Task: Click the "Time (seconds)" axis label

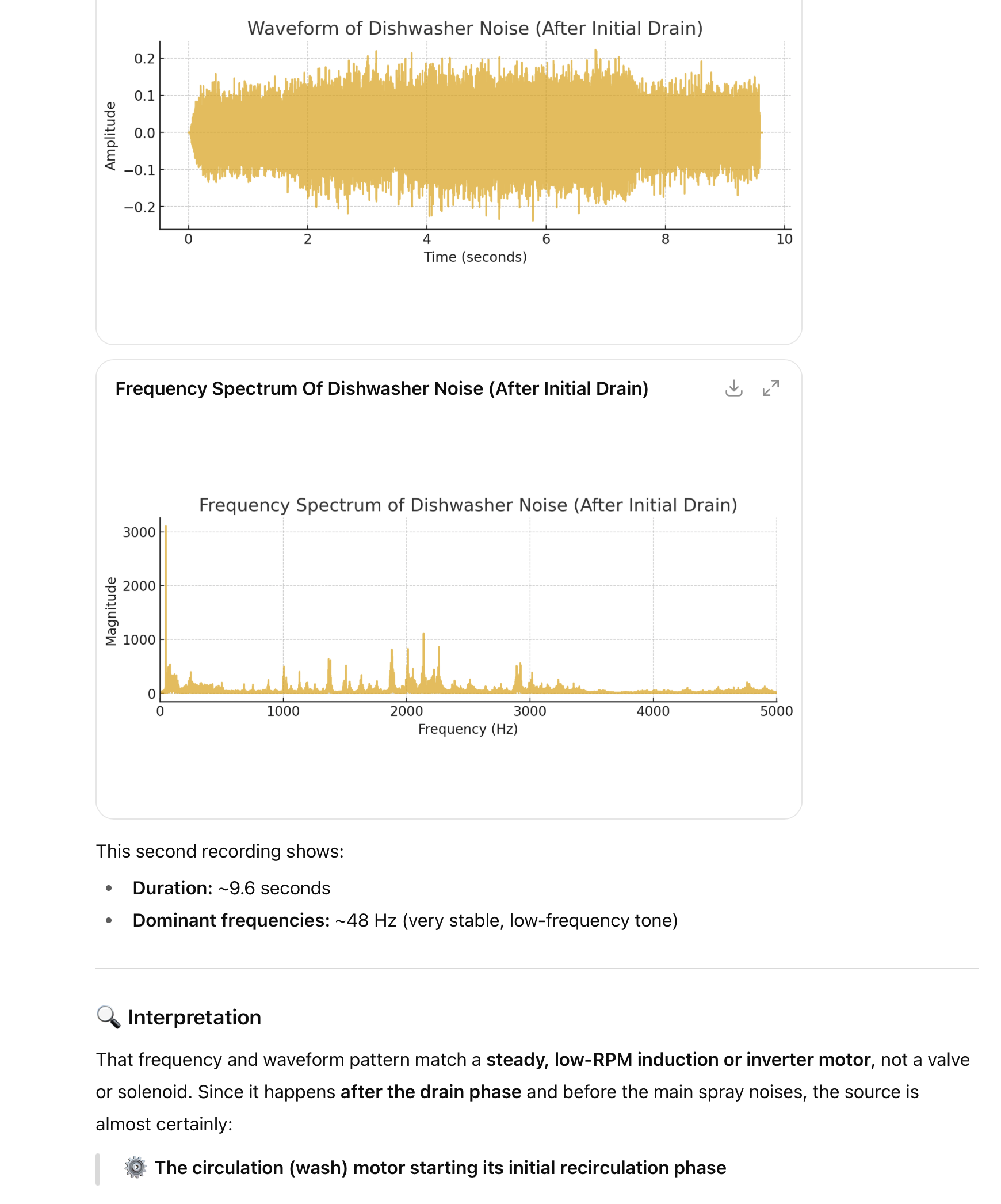Action: [475, 257]
